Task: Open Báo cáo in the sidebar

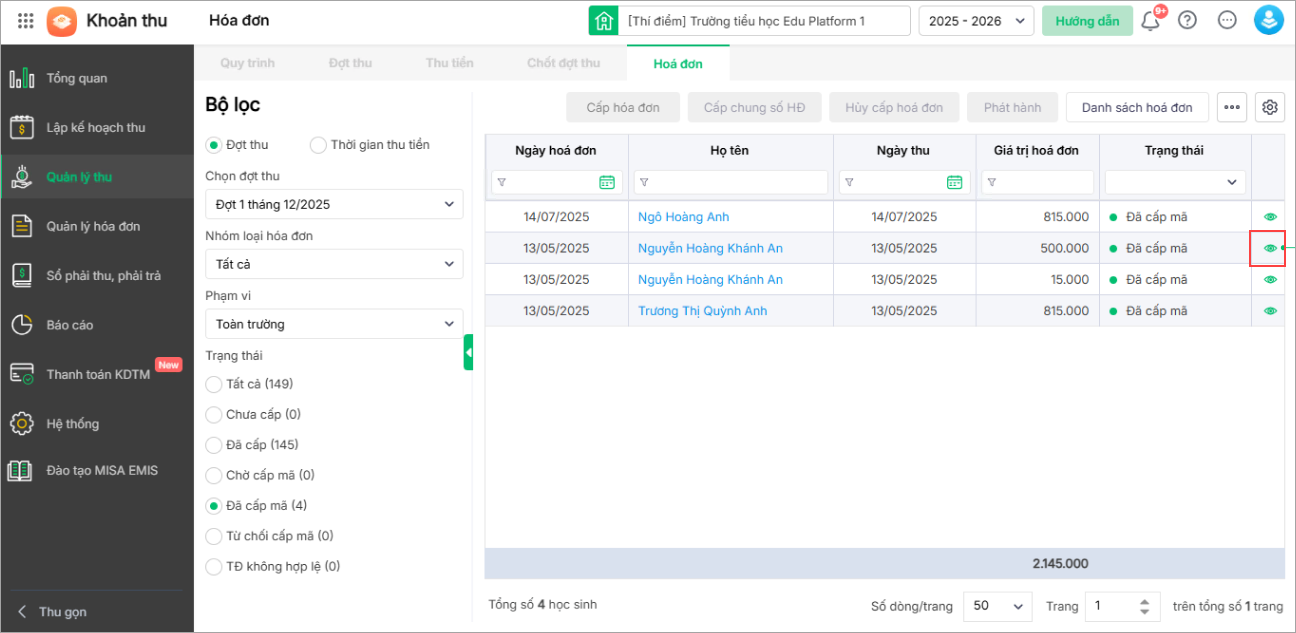Action: pos(70,325)
